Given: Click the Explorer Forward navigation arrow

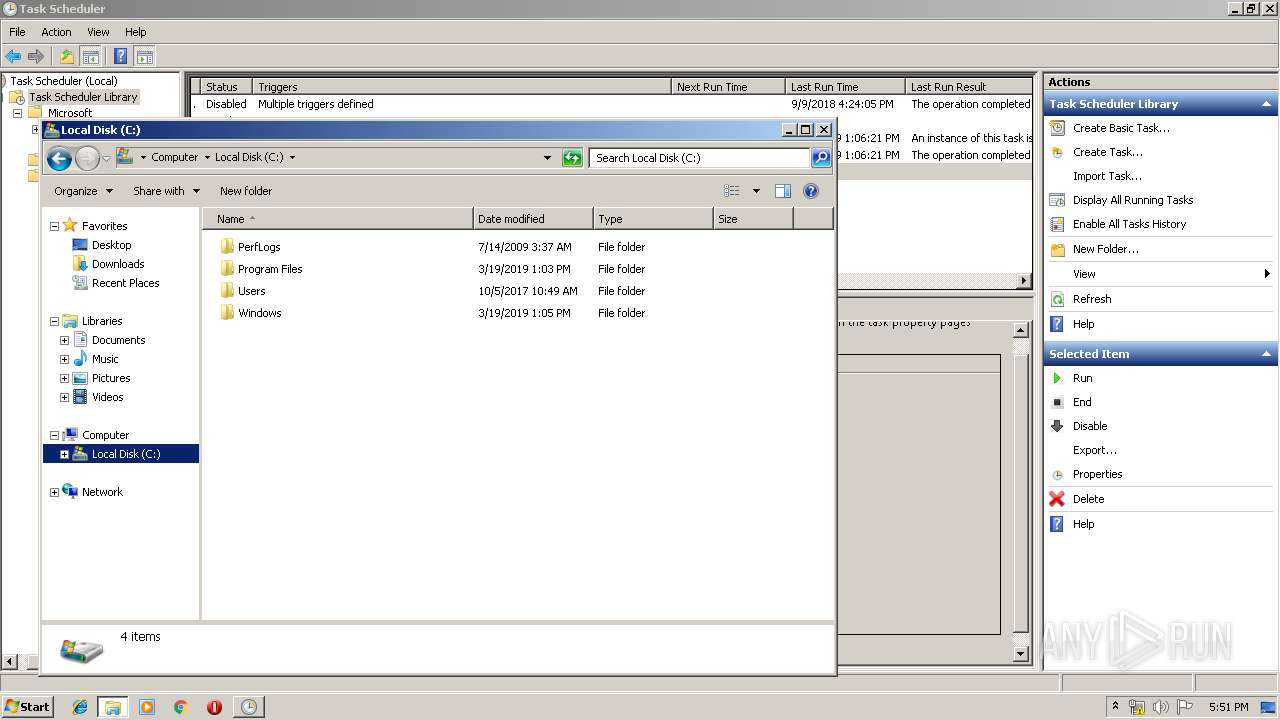Looking at the screenshot, I should [87, 158].
